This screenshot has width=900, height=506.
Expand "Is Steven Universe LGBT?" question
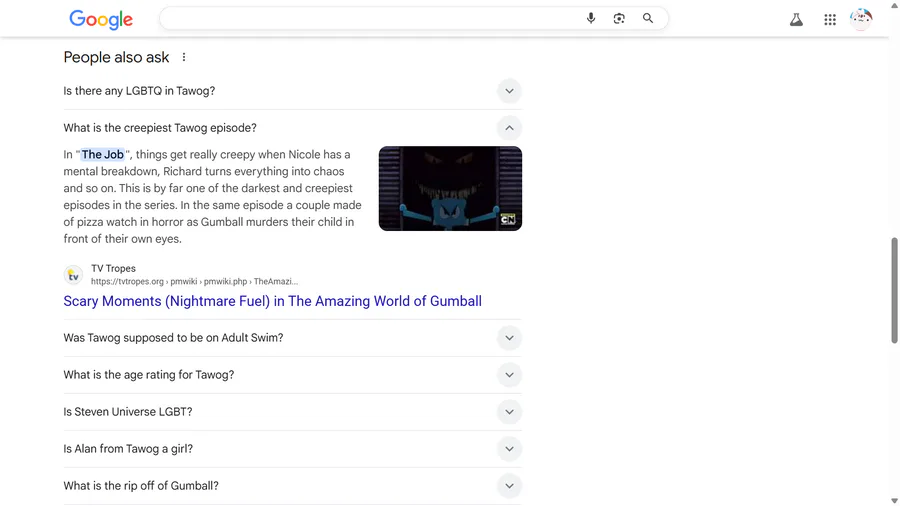point(292,412)
